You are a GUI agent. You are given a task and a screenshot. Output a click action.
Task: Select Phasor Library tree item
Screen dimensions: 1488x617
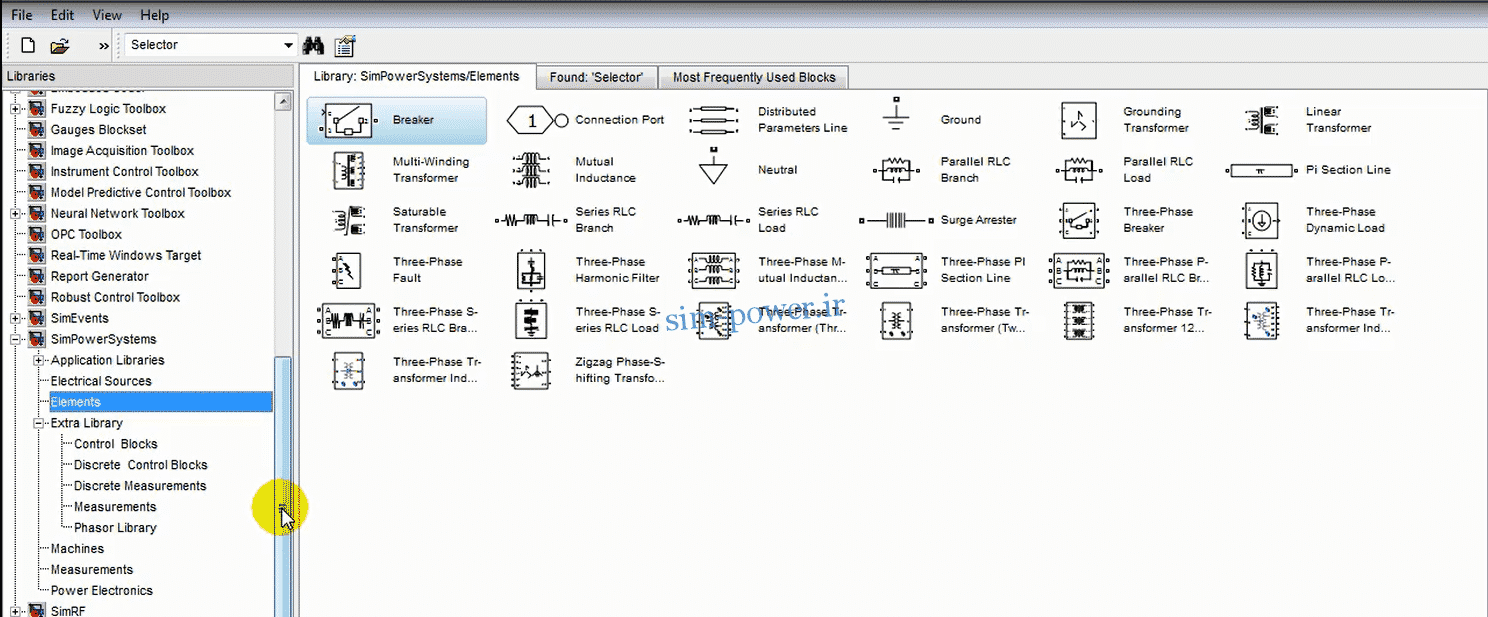115,528
